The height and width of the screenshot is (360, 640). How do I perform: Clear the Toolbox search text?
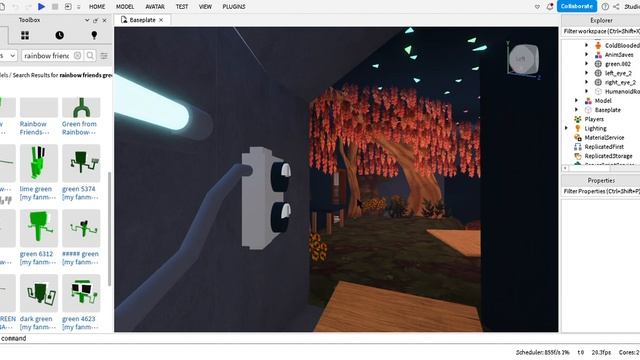[77, 56]
